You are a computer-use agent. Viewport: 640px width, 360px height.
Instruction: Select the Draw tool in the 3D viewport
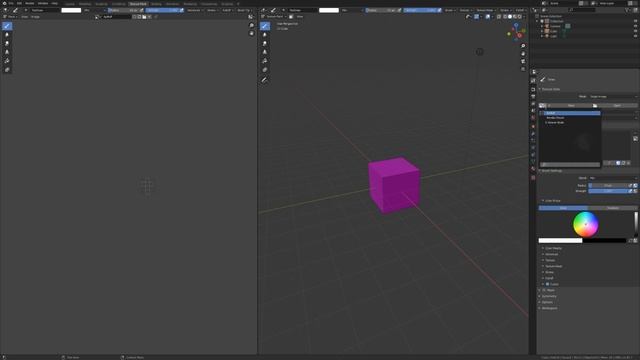point(265,26)
